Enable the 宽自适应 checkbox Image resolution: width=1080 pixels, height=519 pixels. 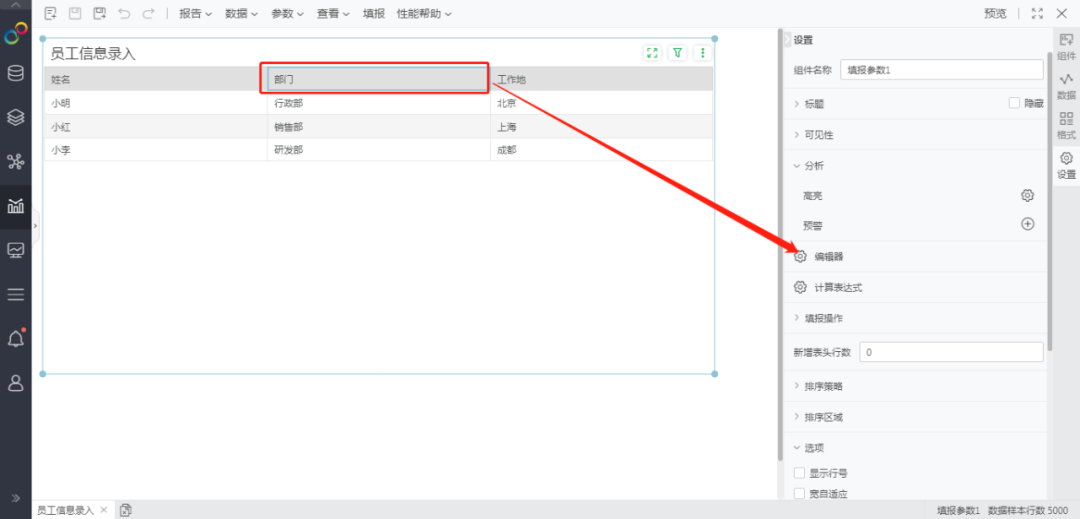pyautogui.click(x=800, y=493)
